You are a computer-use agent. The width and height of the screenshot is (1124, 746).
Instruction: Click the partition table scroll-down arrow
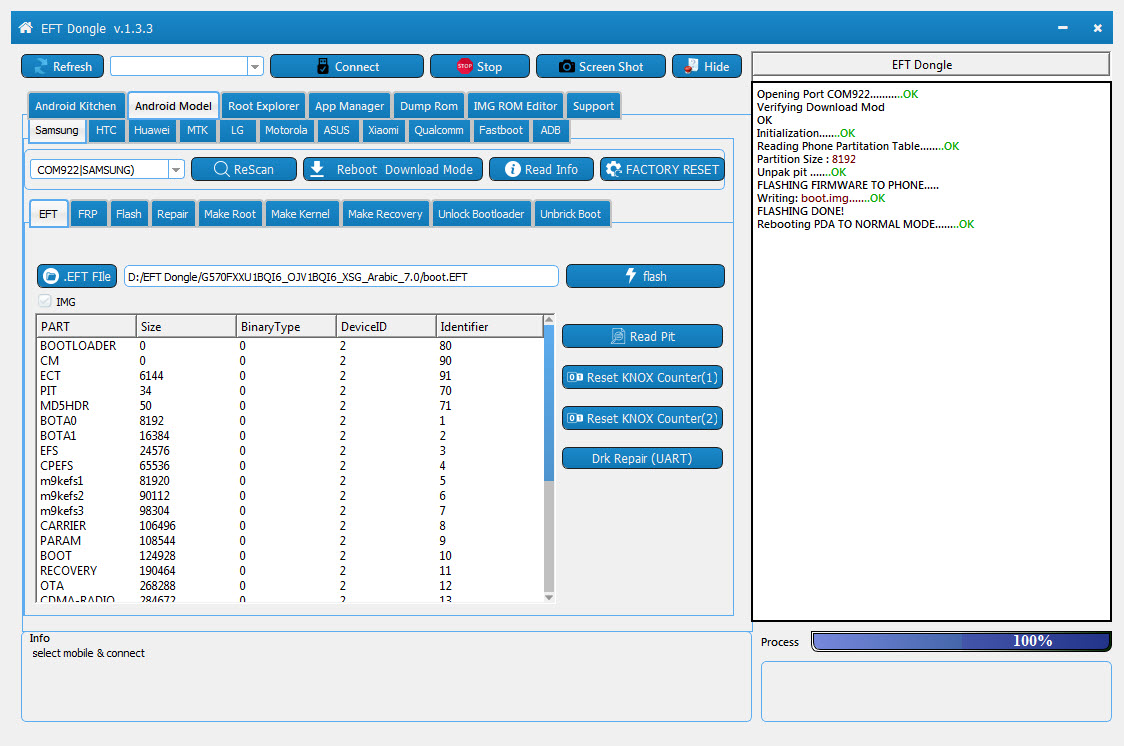(x=549, y=597)
